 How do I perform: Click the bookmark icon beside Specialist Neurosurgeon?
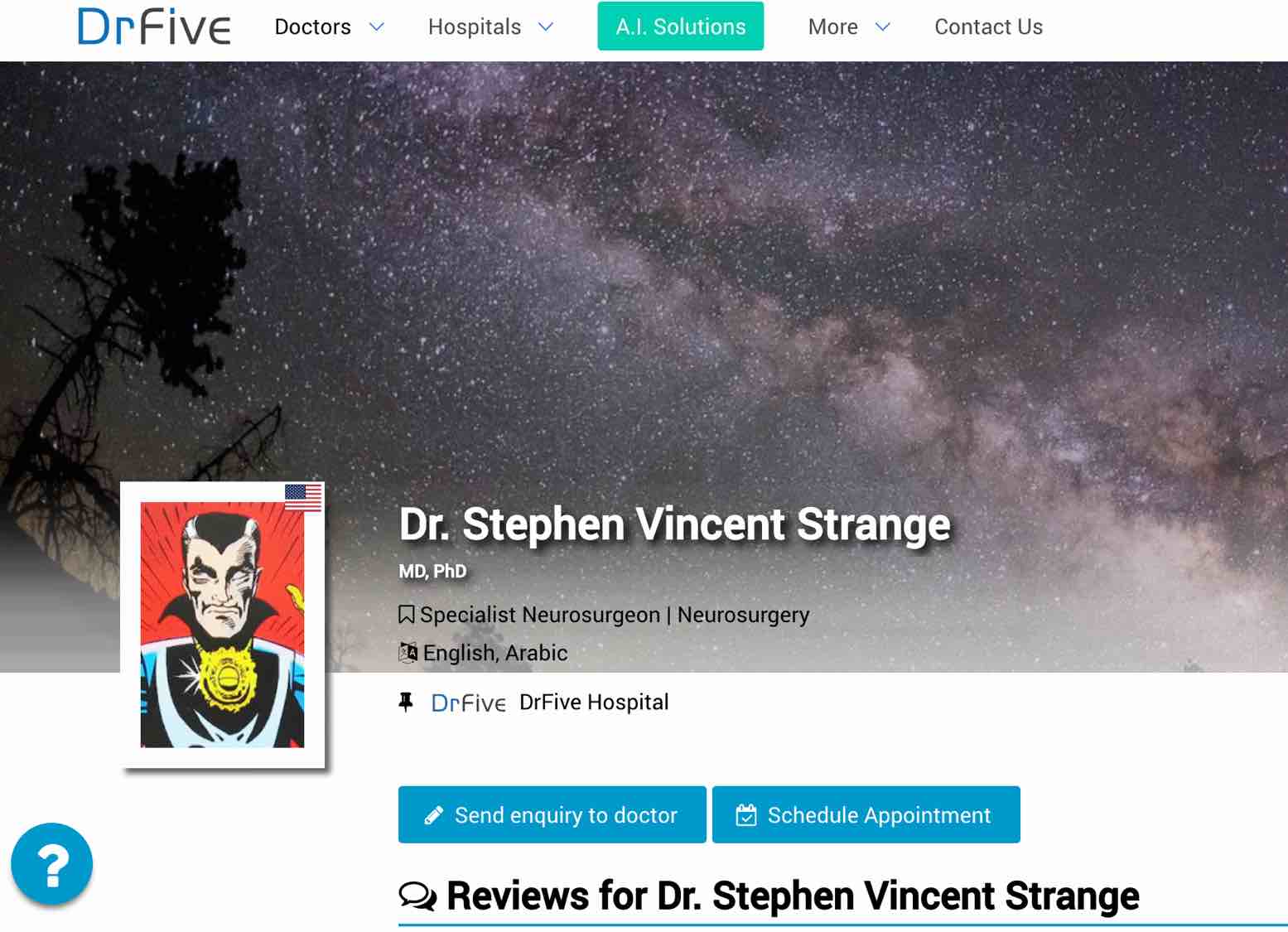click(406, 615)
